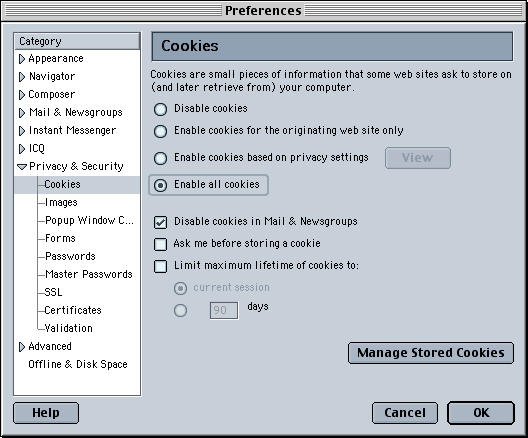The height and width of the screenshot is (438, 528).
Task: Expand the Navigator category triangle
Action: 22,77
